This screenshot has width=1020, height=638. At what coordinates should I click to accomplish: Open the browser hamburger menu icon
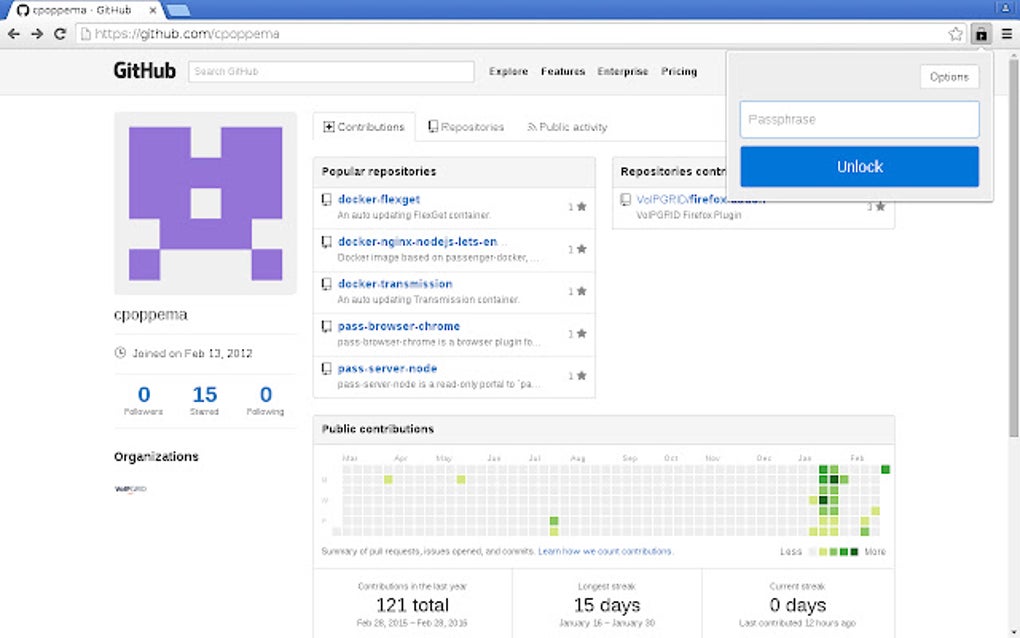tap(1007, 33)
